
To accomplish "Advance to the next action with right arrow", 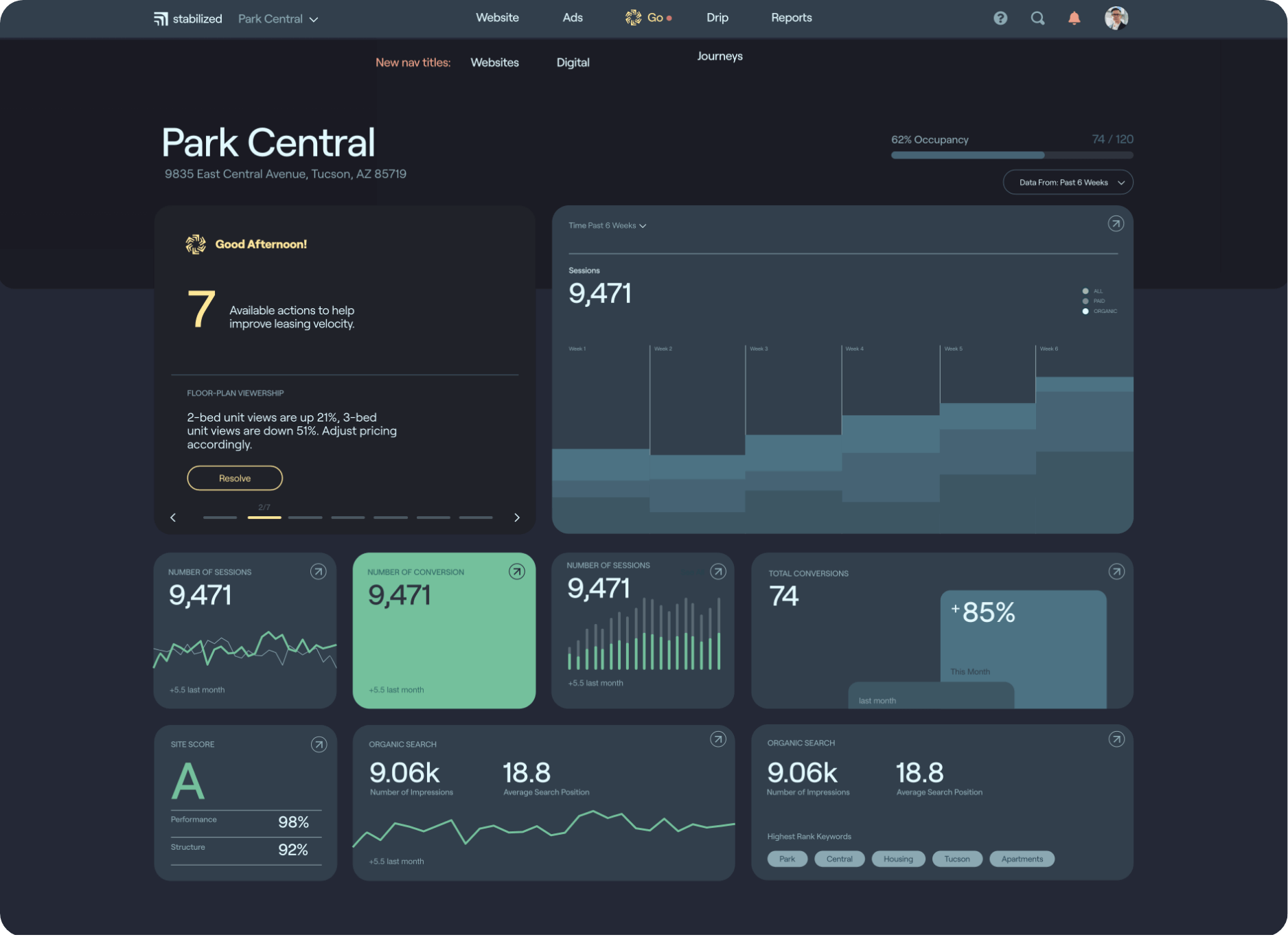I will (x=517, y=518).
